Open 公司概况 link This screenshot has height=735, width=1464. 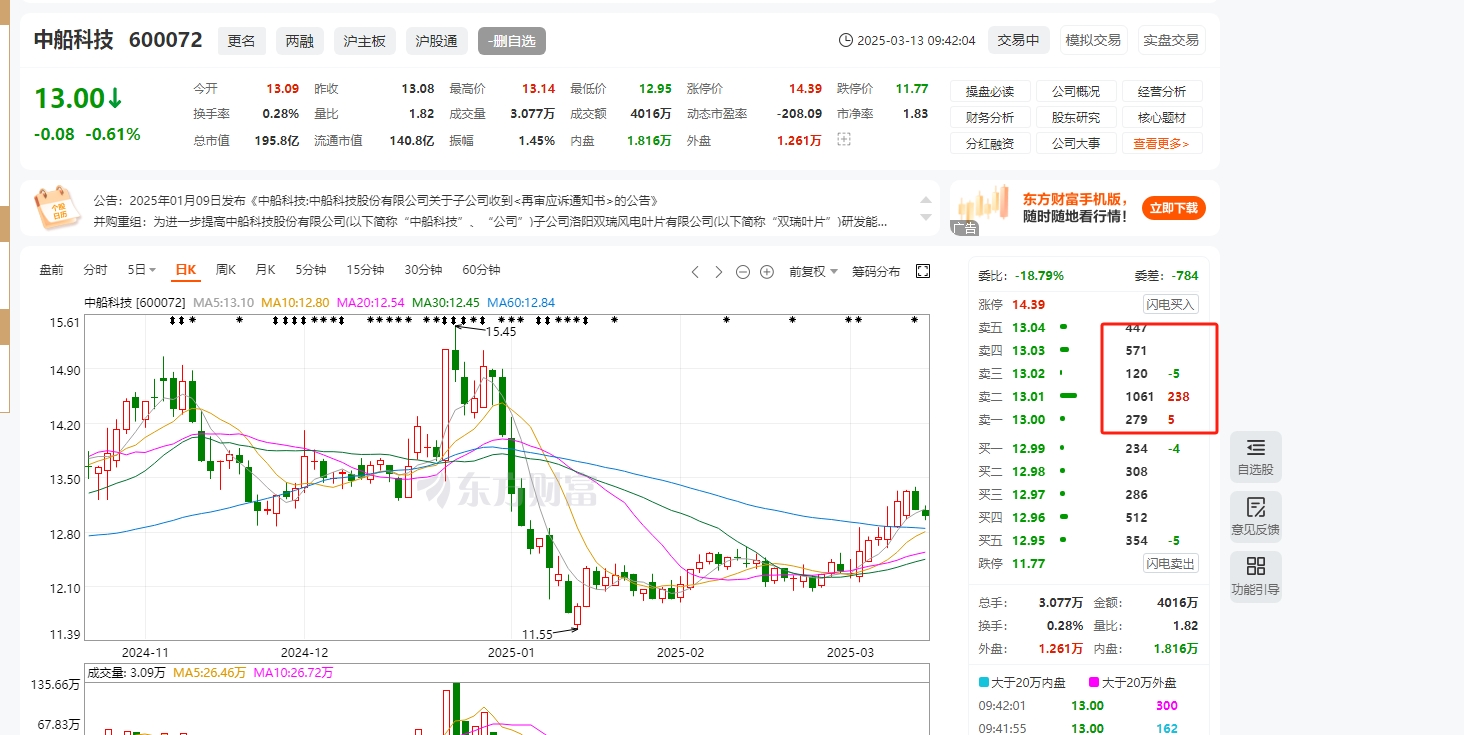[1076, 91]
